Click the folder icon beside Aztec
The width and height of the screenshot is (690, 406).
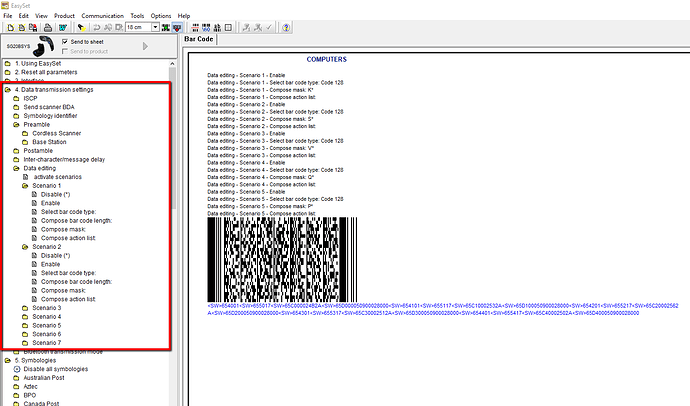[16, 387]
